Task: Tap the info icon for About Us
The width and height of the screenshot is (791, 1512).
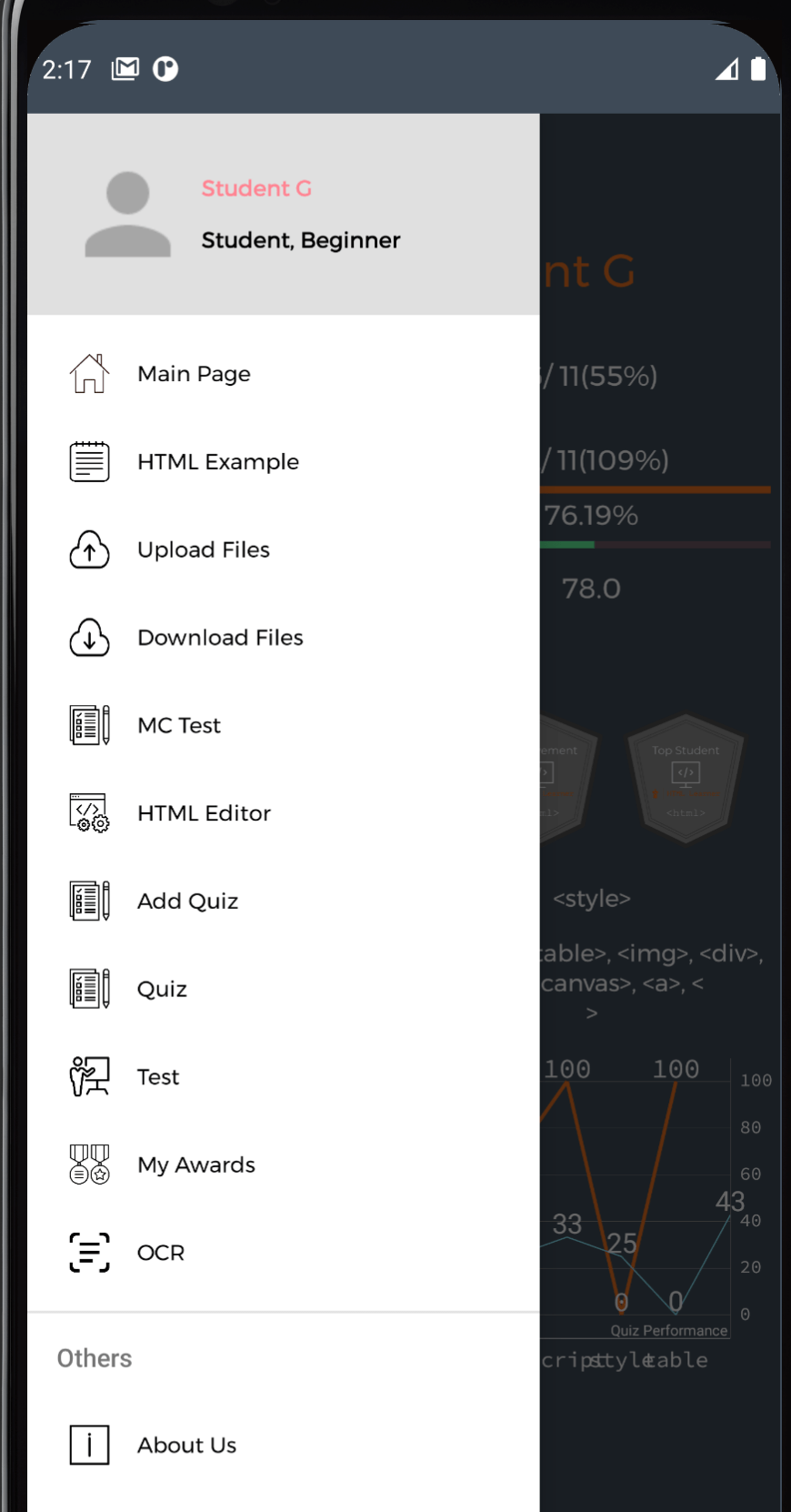Action: tap(89, 1445)
